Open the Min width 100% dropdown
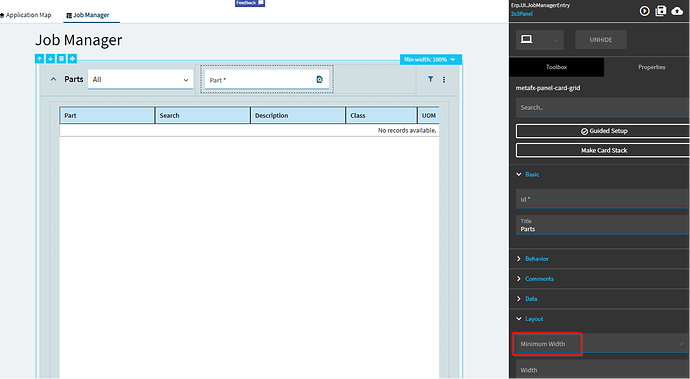 pos(430,59)
